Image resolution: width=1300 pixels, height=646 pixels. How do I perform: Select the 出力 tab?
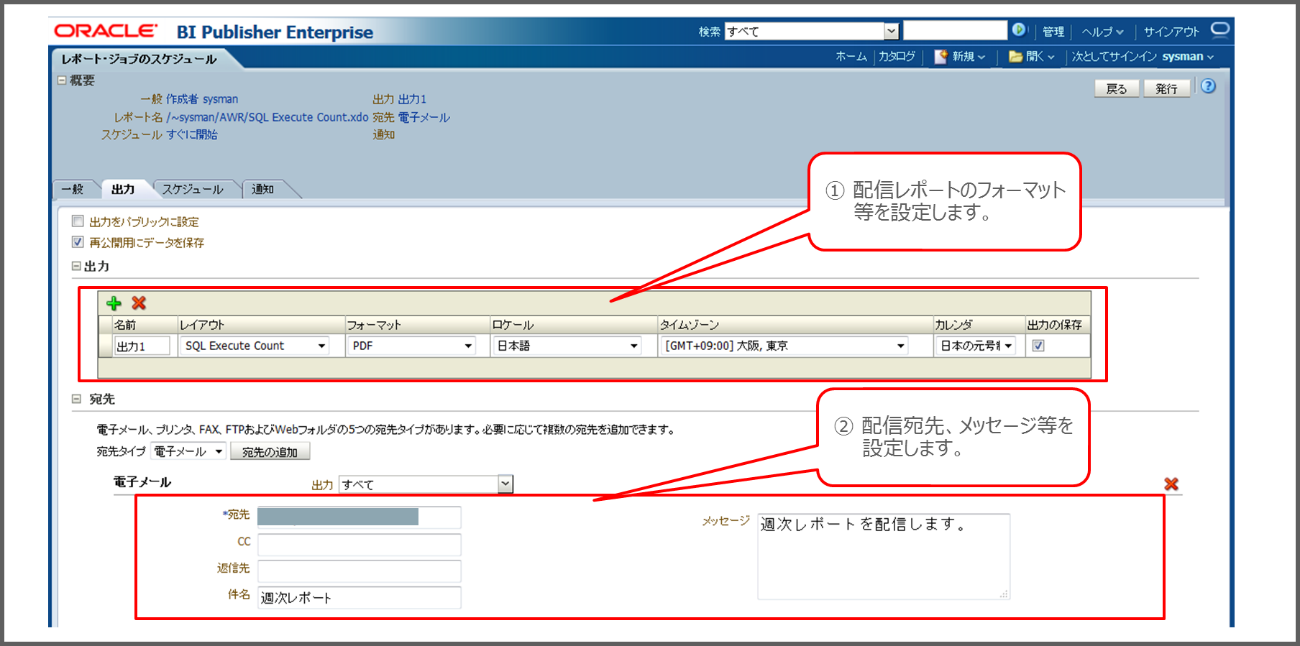123,189
